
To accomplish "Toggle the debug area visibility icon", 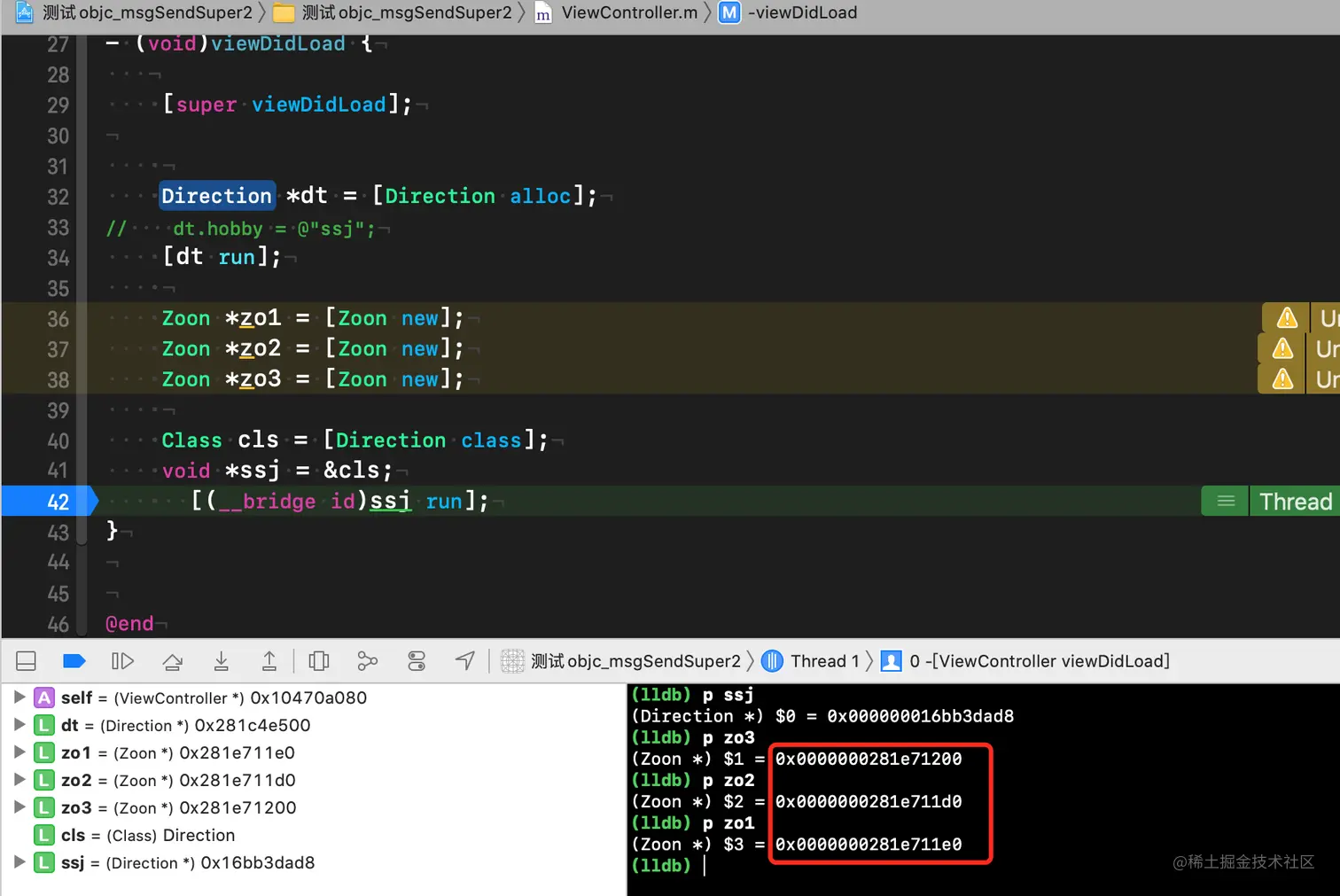I will point(26,661).
